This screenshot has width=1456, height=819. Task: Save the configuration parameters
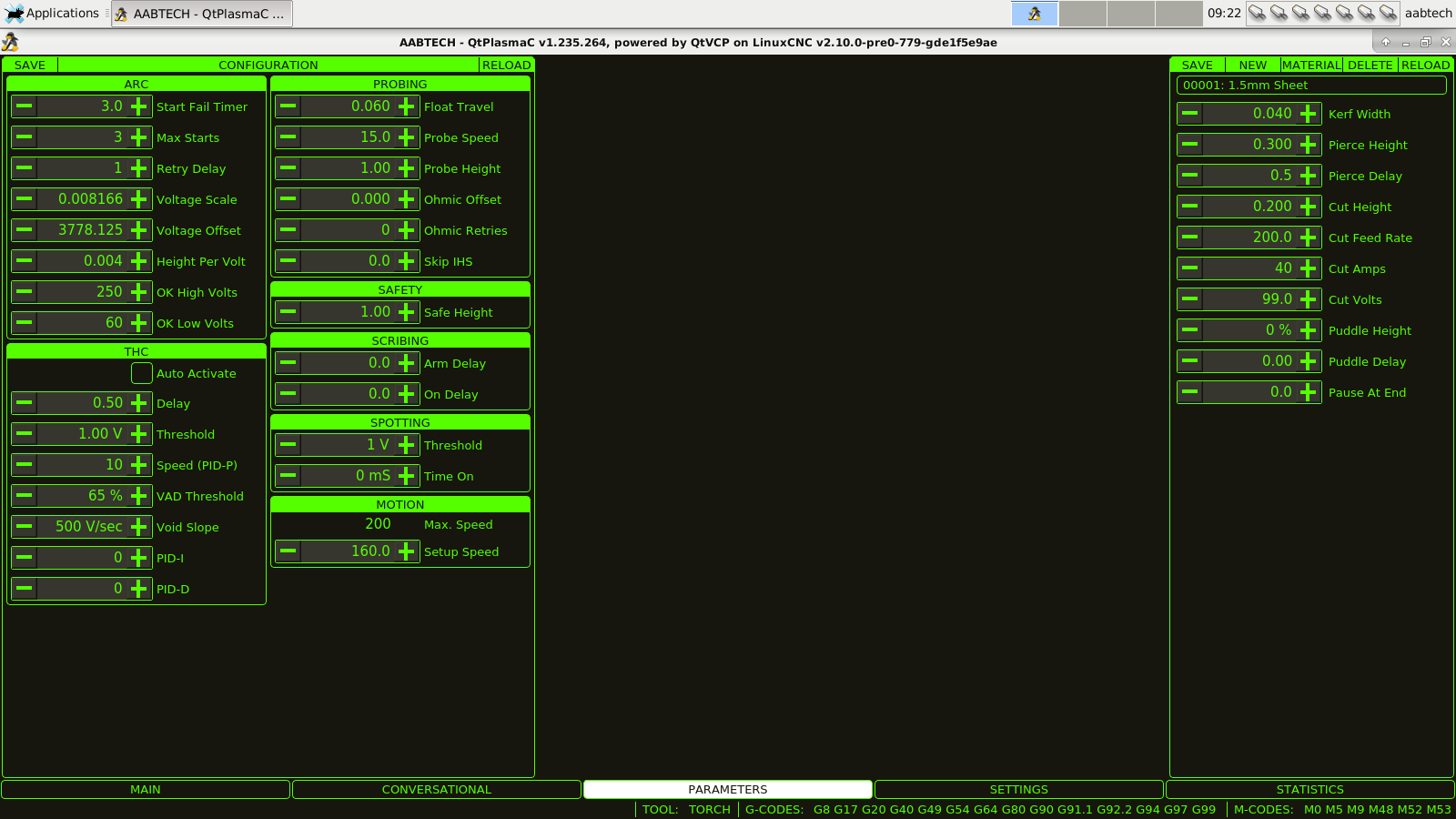[x=30, y=65]
